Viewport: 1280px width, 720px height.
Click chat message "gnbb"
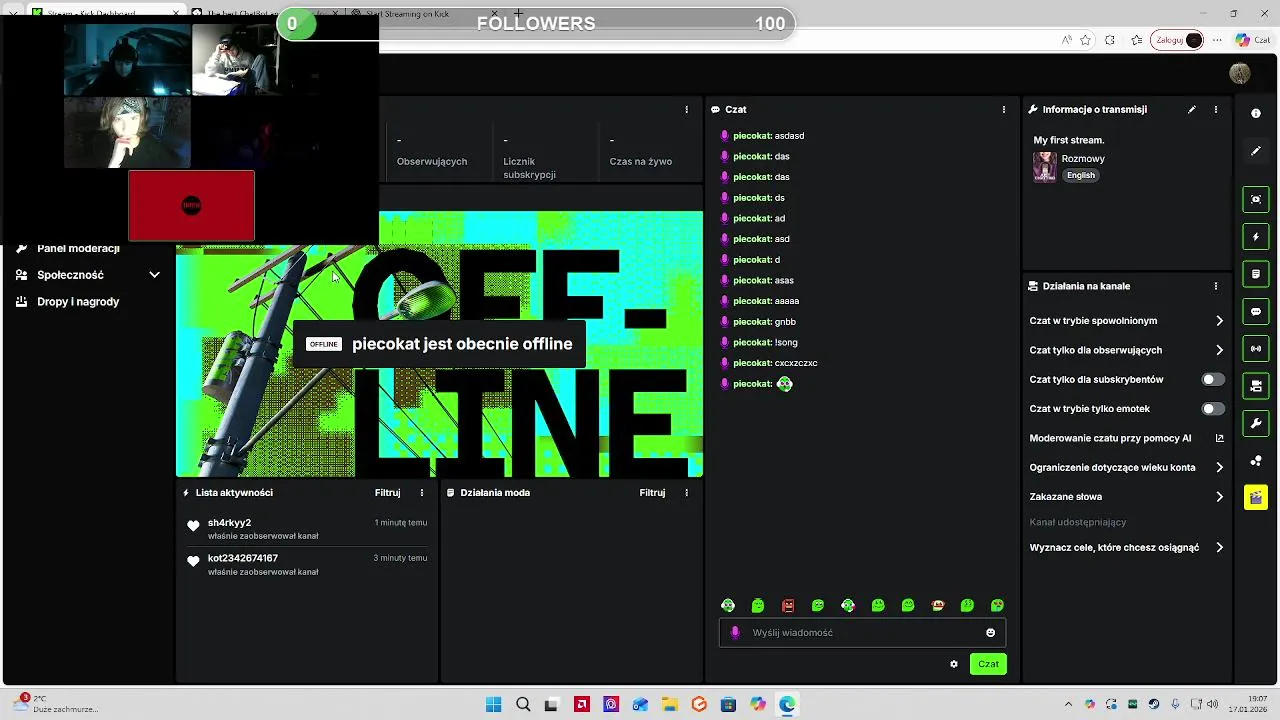click(x=785, y=322)
